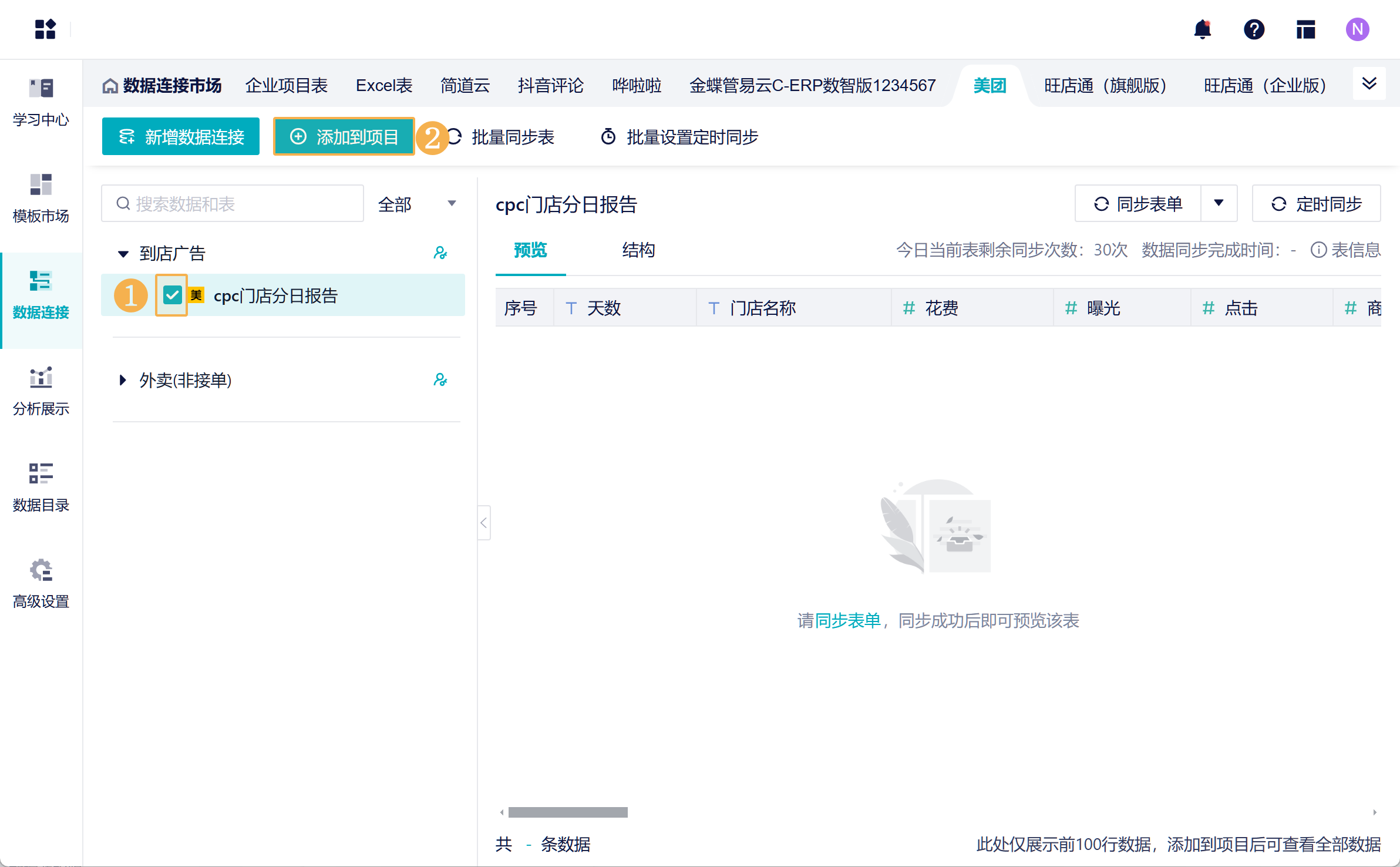Open the help question-mark icon
The image size is (1400, 867).
click(1254, 29)
